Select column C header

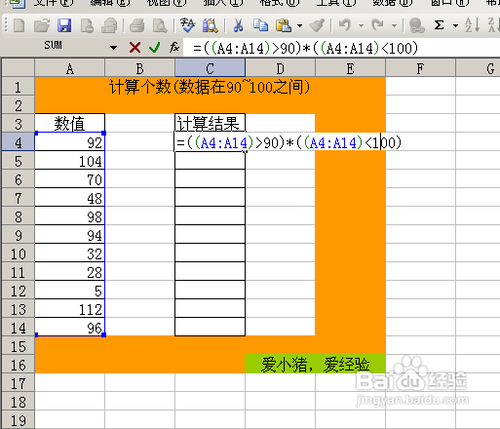(x=210, y=69)
